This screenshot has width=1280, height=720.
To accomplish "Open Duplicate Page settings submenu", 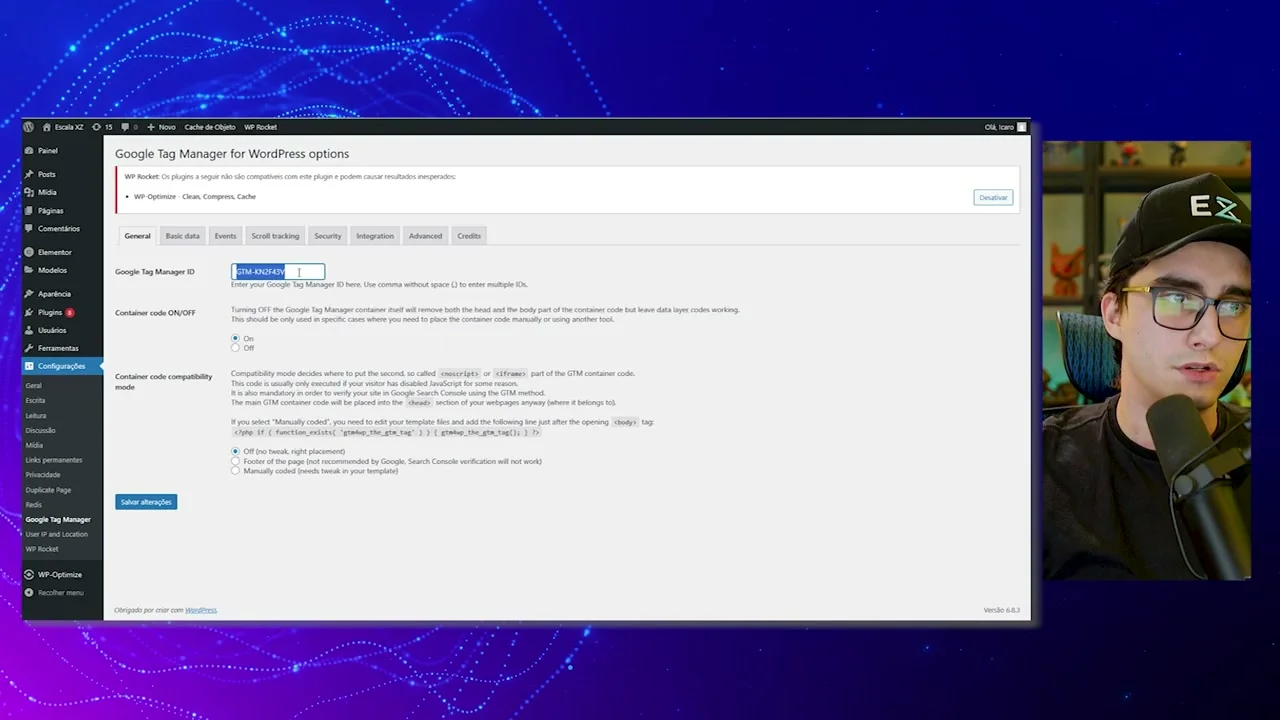I will pyautogui.click(x=48, y=490).
